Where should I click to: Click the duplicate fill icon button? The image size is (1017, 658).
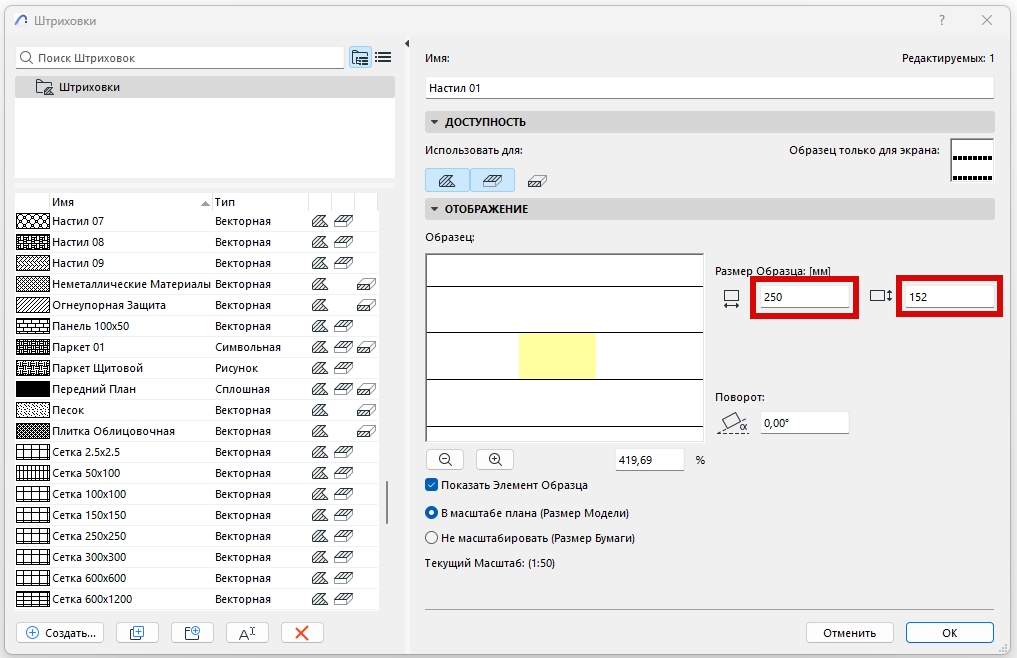point(137,633)
